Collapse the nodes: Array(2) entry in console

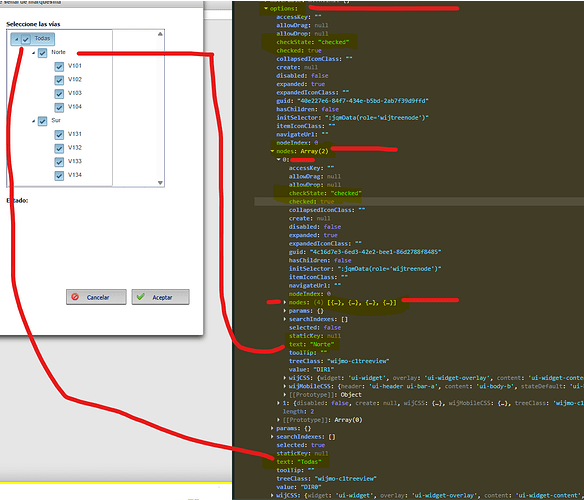tap(272, 151)
